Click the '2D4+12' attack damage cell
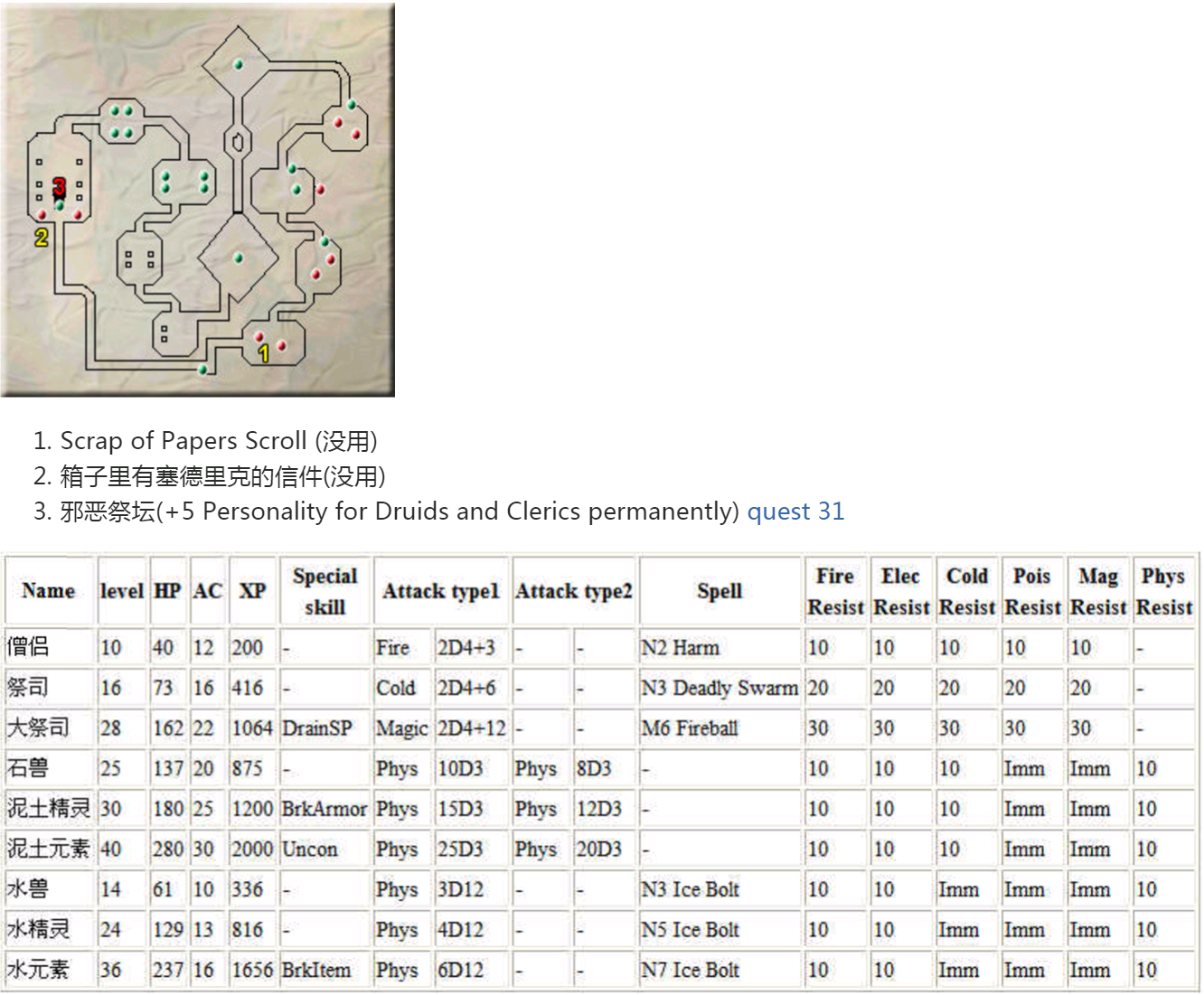The image size is (1204, 995). click(x=472, y=727)
